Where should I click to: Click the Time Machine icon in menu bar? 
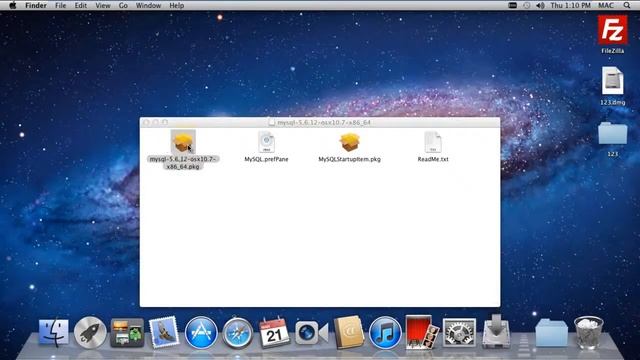click(527, 5)
